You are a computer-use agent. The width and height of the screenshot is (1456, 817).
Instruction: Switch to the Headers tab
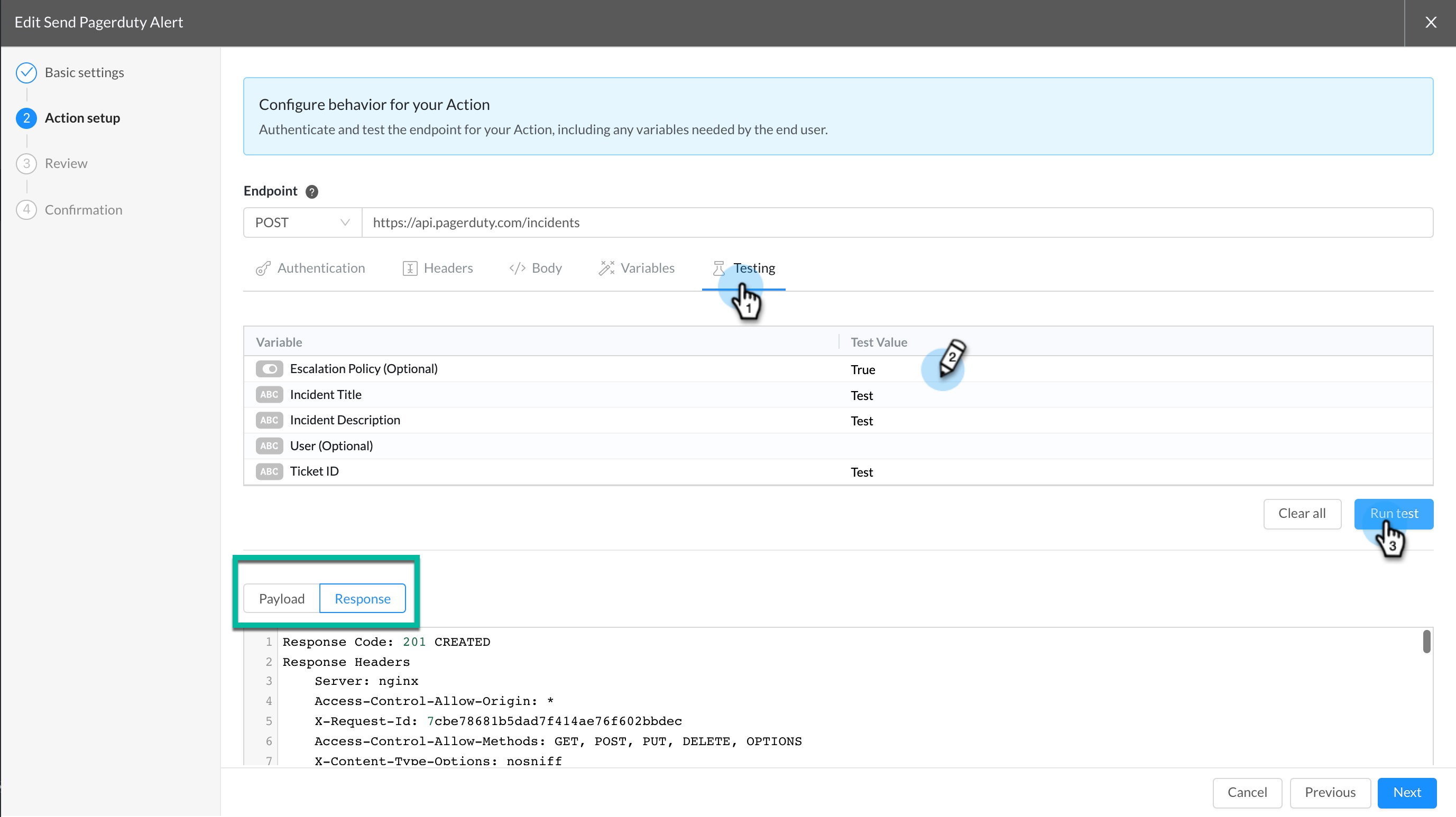point(438,268)
